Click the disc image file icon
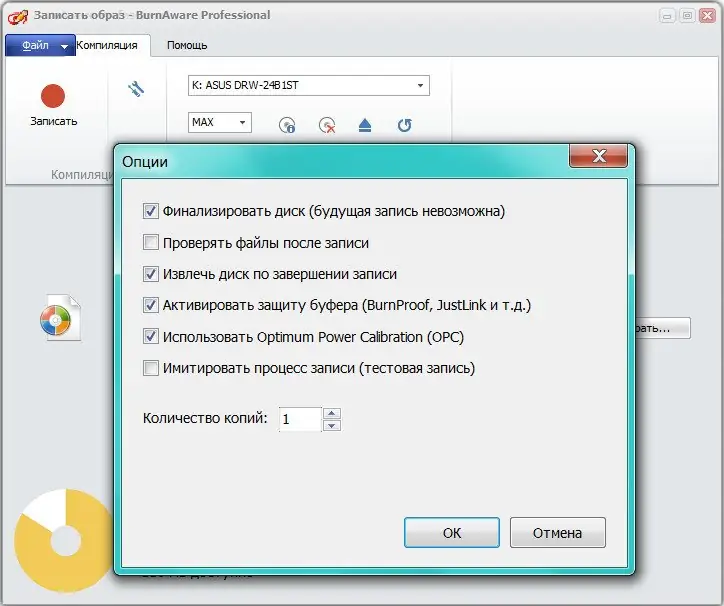Viewport: 724px width, 606px height. 60,318
